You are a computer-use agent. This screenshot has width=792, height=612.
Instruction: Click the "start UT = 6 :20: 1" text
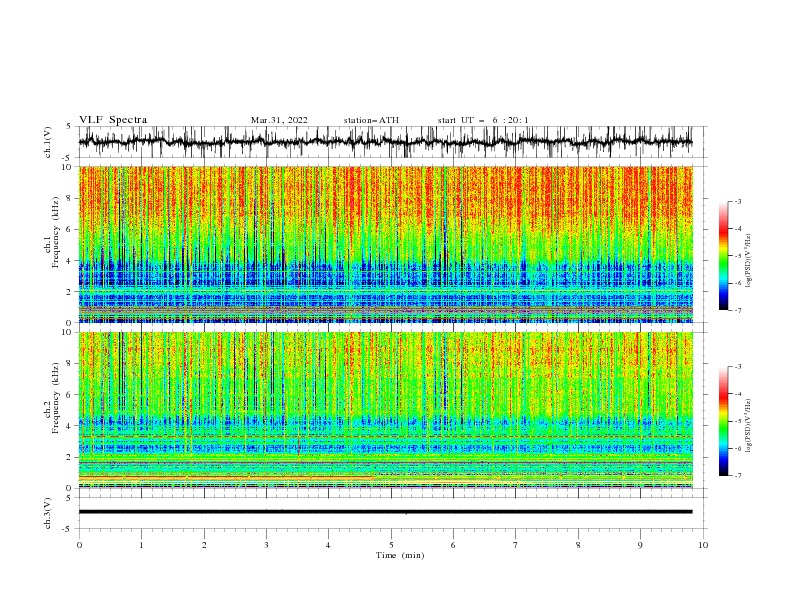tap(483, 120)
